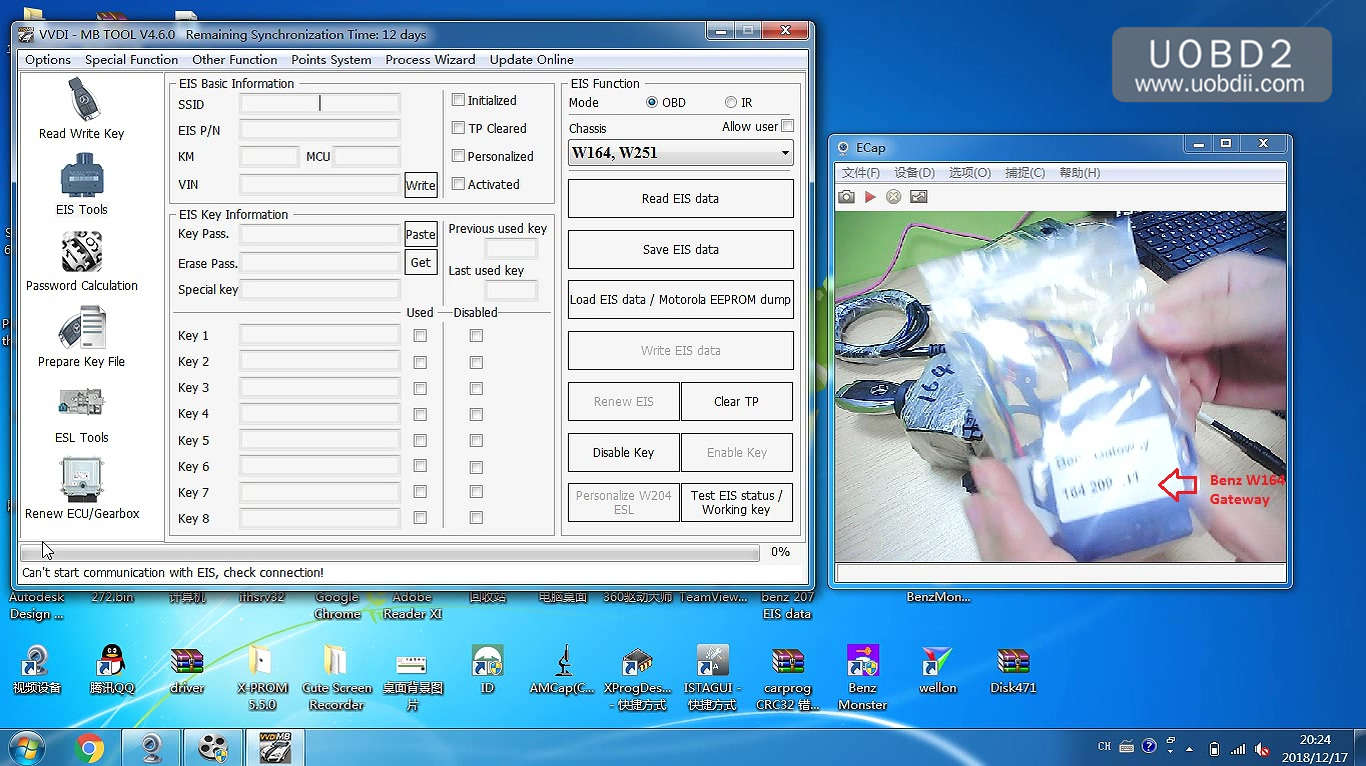Select the IR mode radio button
The image size is (1366, 766).
[x=731, y=102]
